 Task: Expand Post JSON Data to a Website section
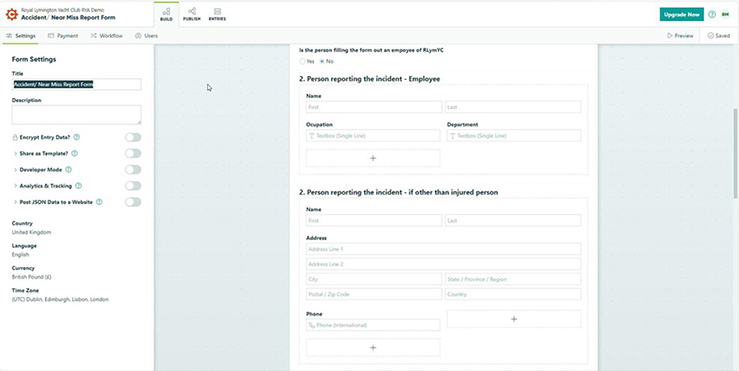click(x=15, y=202)
